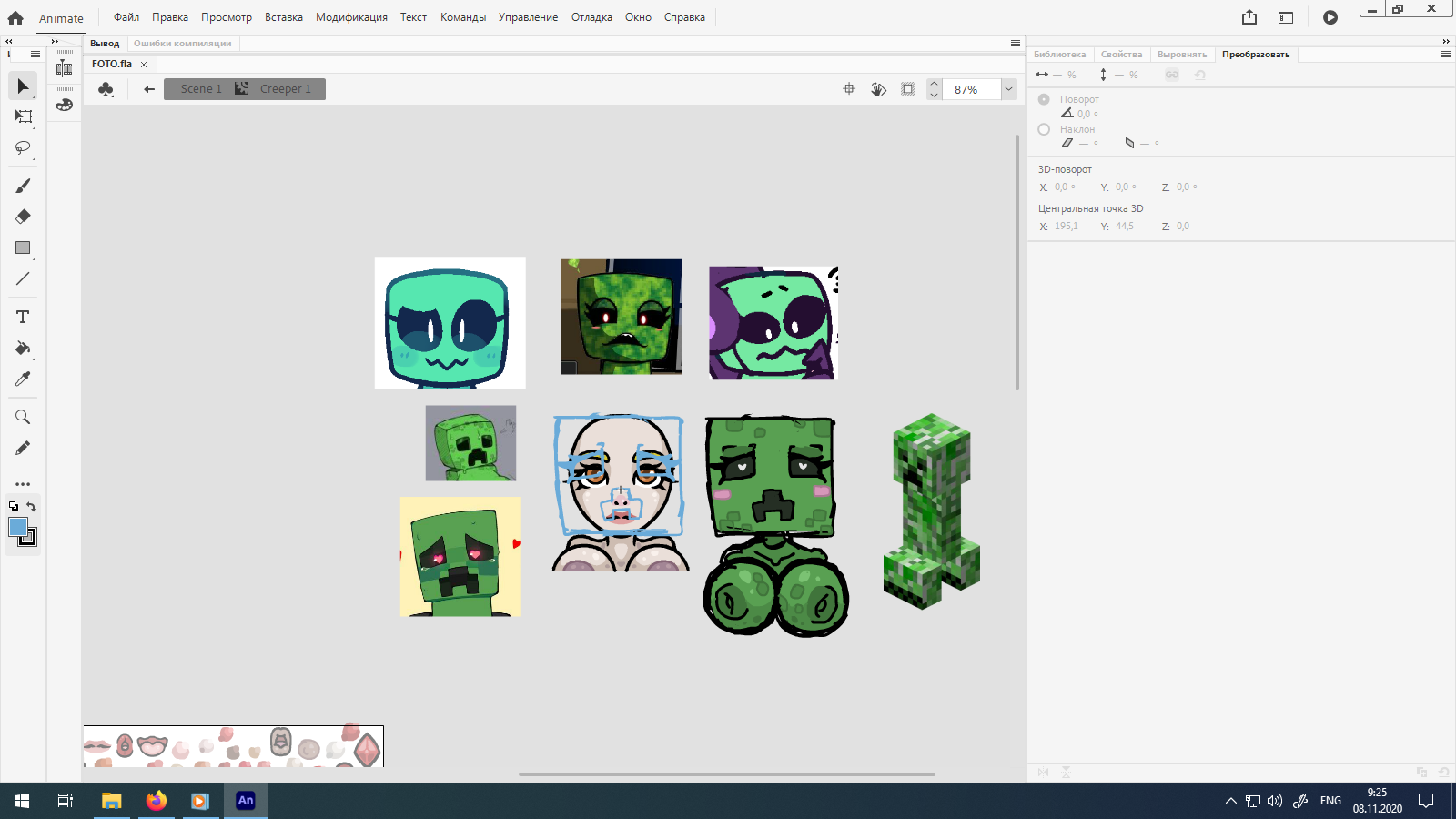Select the pixelated 3D creeper image
The image size is (1456, 819).
click(x=932, y=511)
